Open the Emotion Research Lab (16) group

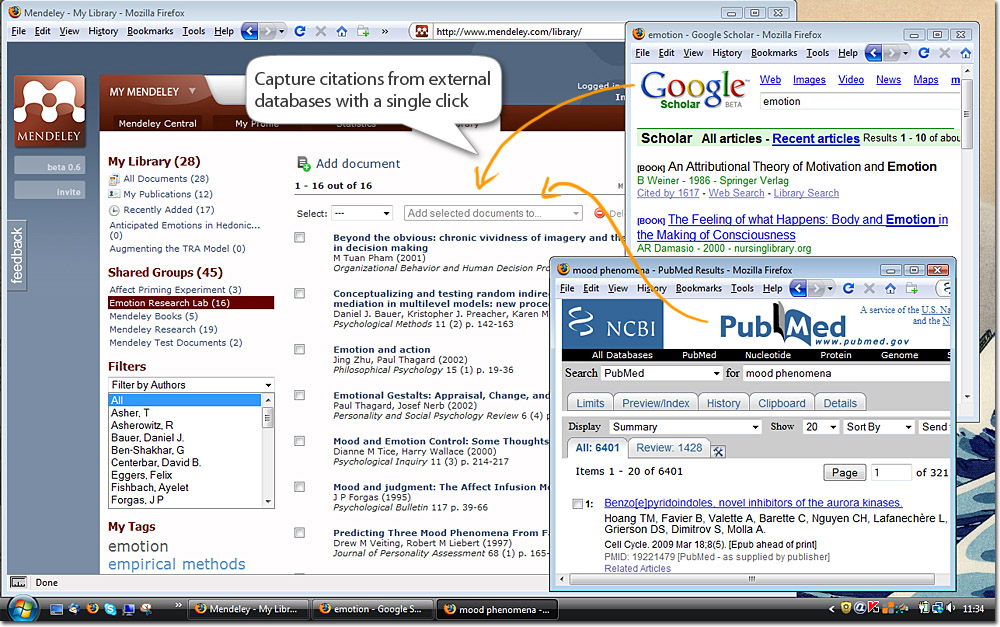click(191, 303)
